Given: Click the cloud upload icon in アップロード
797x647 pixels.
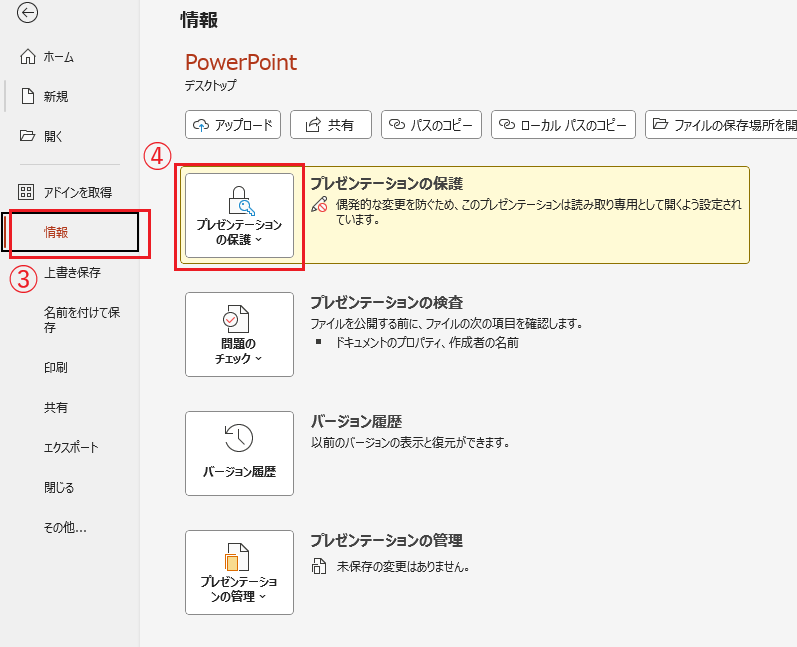Looking at the screenshot, I should (x=201, y=125).
